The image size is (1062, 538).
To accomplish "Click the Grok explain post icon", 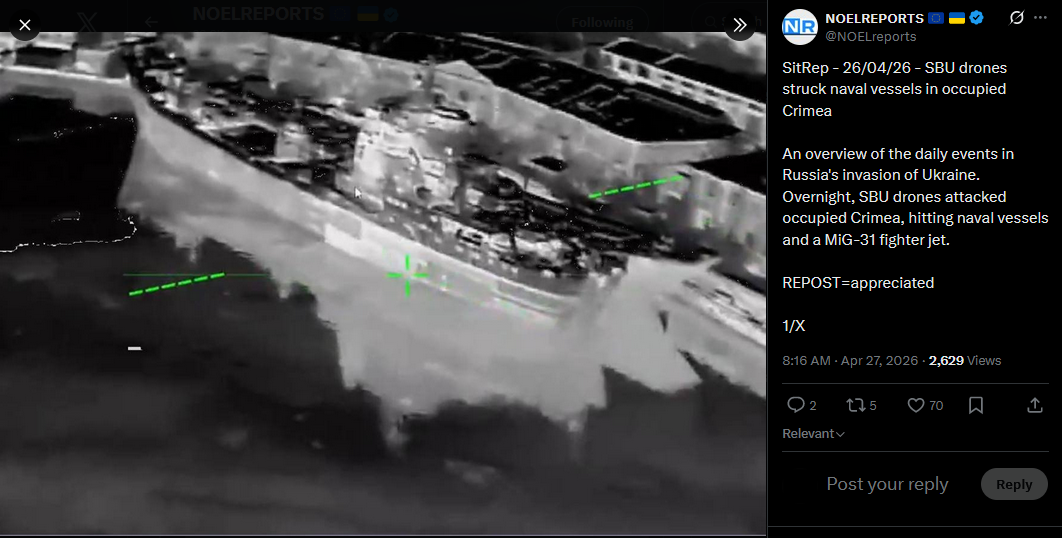I will [1016, 18].
